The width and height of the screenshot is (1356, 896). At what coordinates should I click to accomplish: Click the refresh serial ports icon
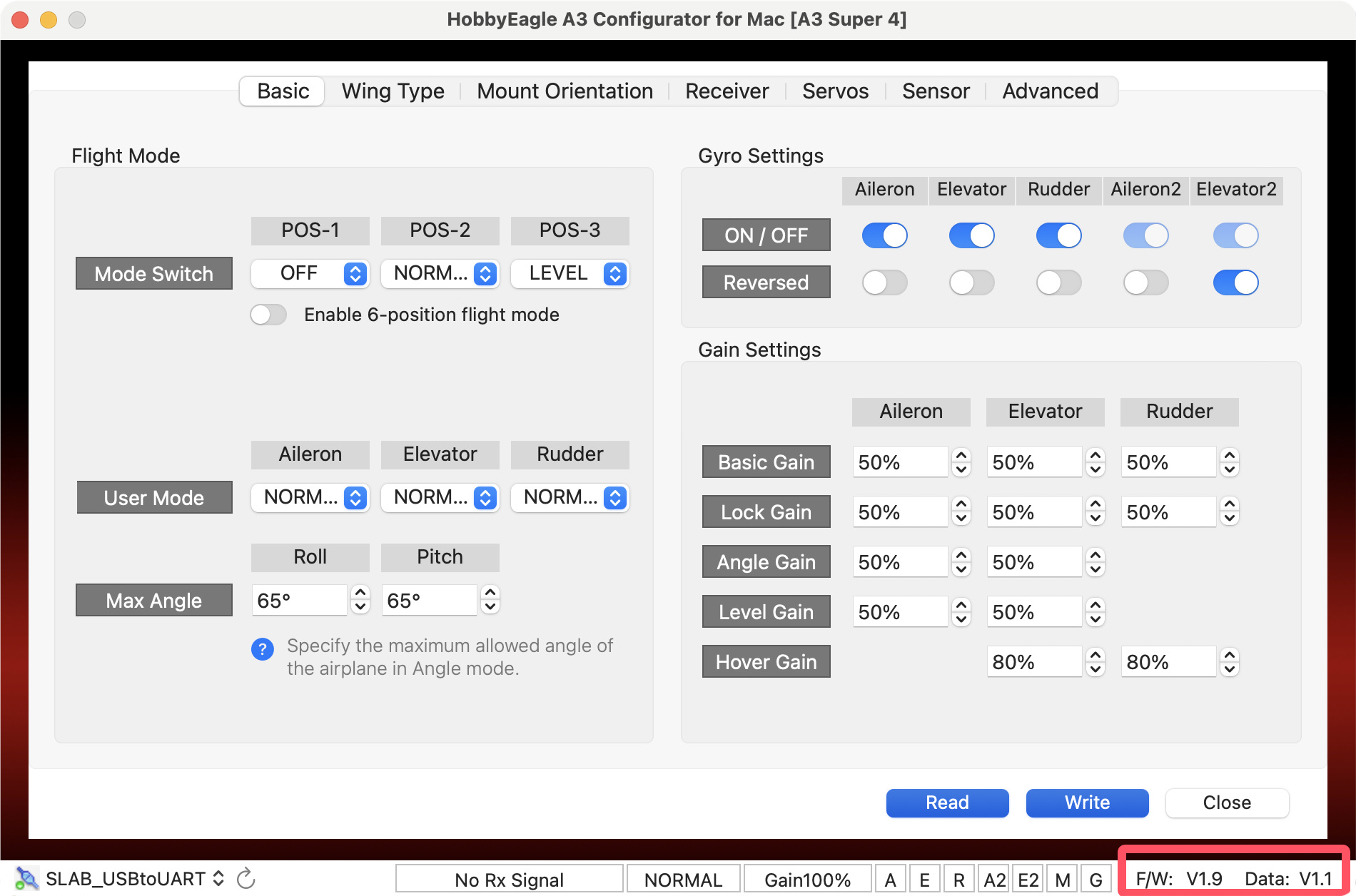point(246,878)
